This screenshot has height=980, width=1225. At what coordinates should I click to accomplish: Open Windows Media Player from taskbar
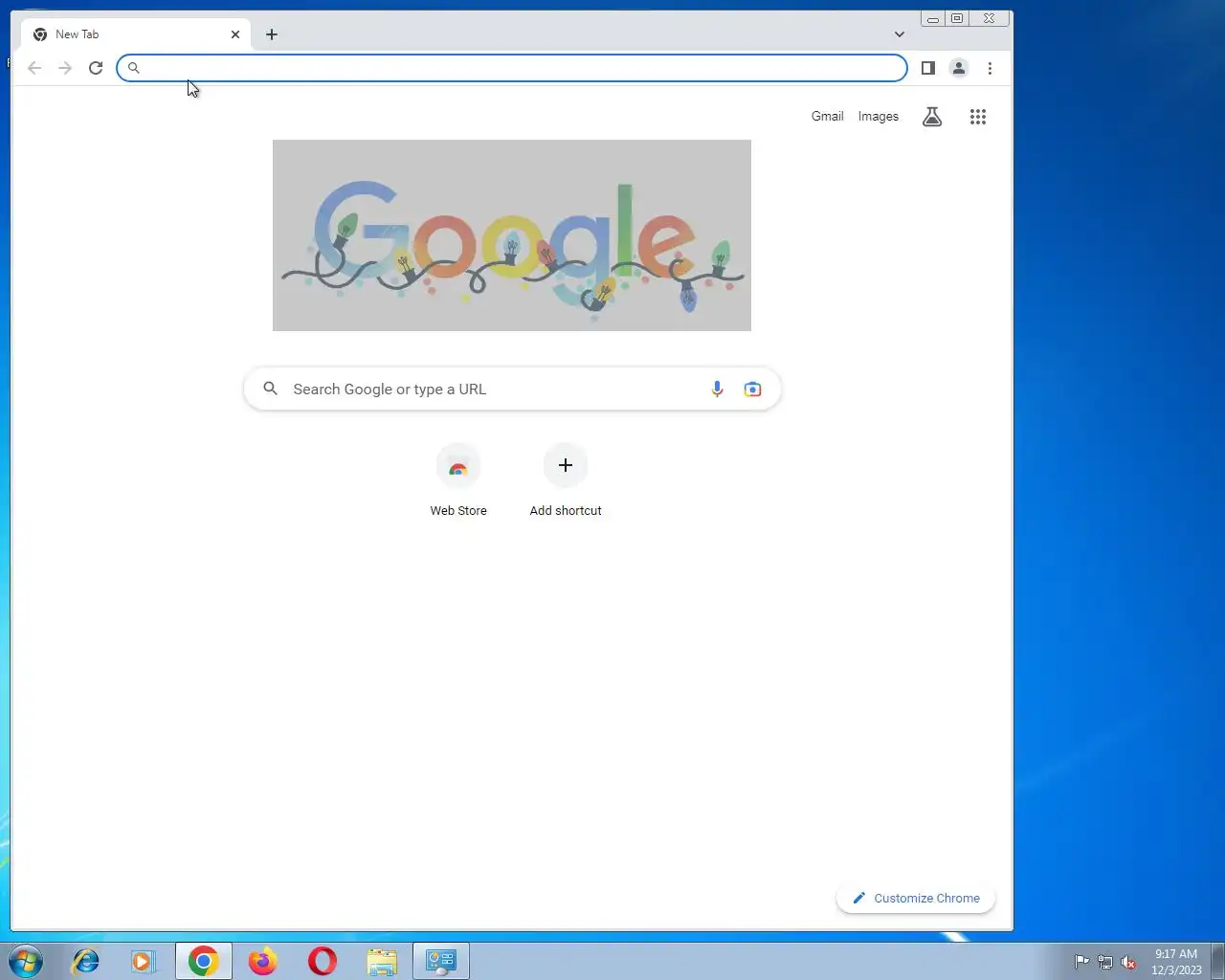click(x=144, y=961)
